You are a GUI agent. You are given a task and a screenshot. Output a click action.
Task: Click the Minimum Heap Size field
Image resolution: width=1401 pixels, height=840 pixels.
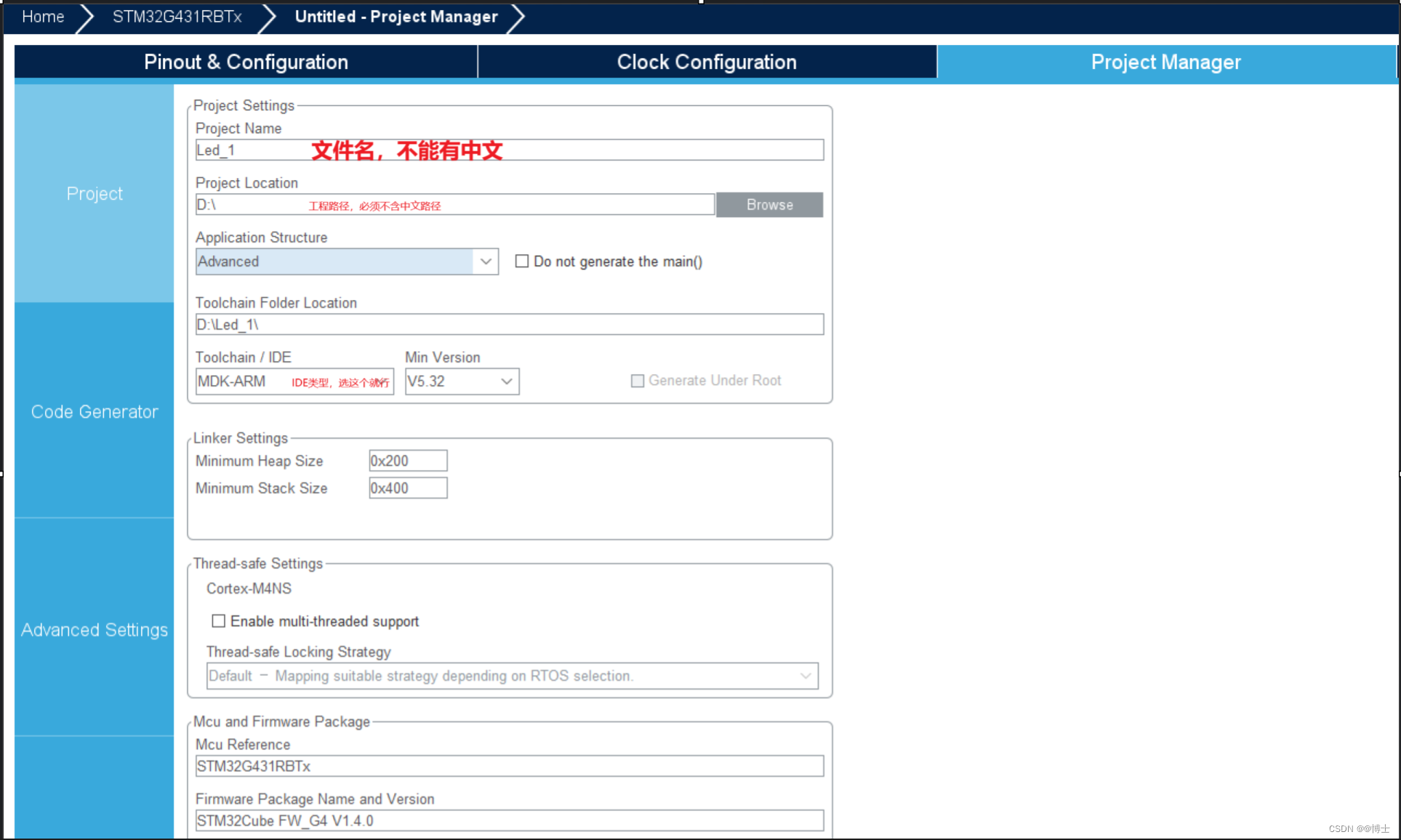[x=408, y=461]
